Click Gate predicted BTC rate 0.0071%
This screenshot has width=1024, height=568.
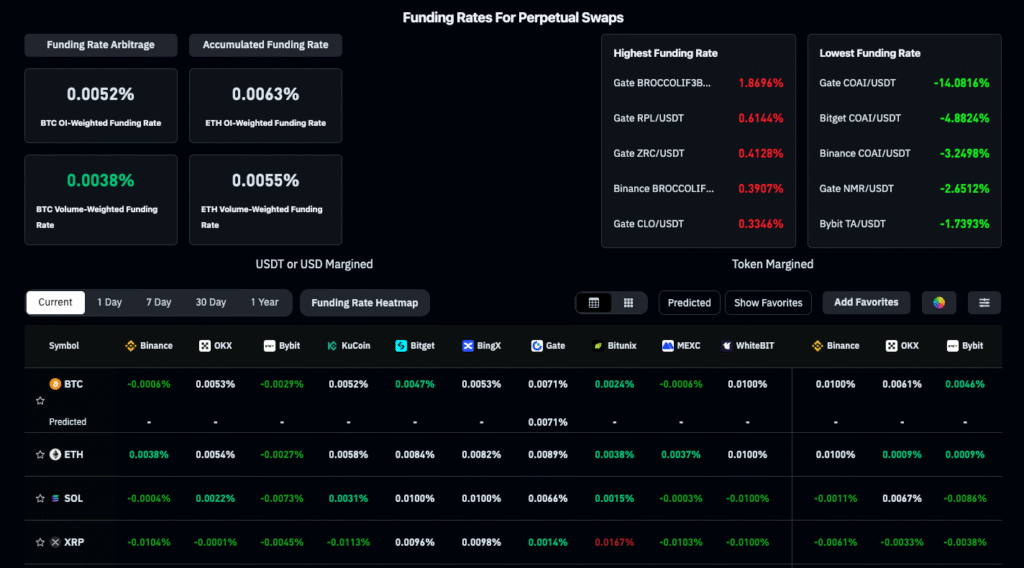coord(548,422)
